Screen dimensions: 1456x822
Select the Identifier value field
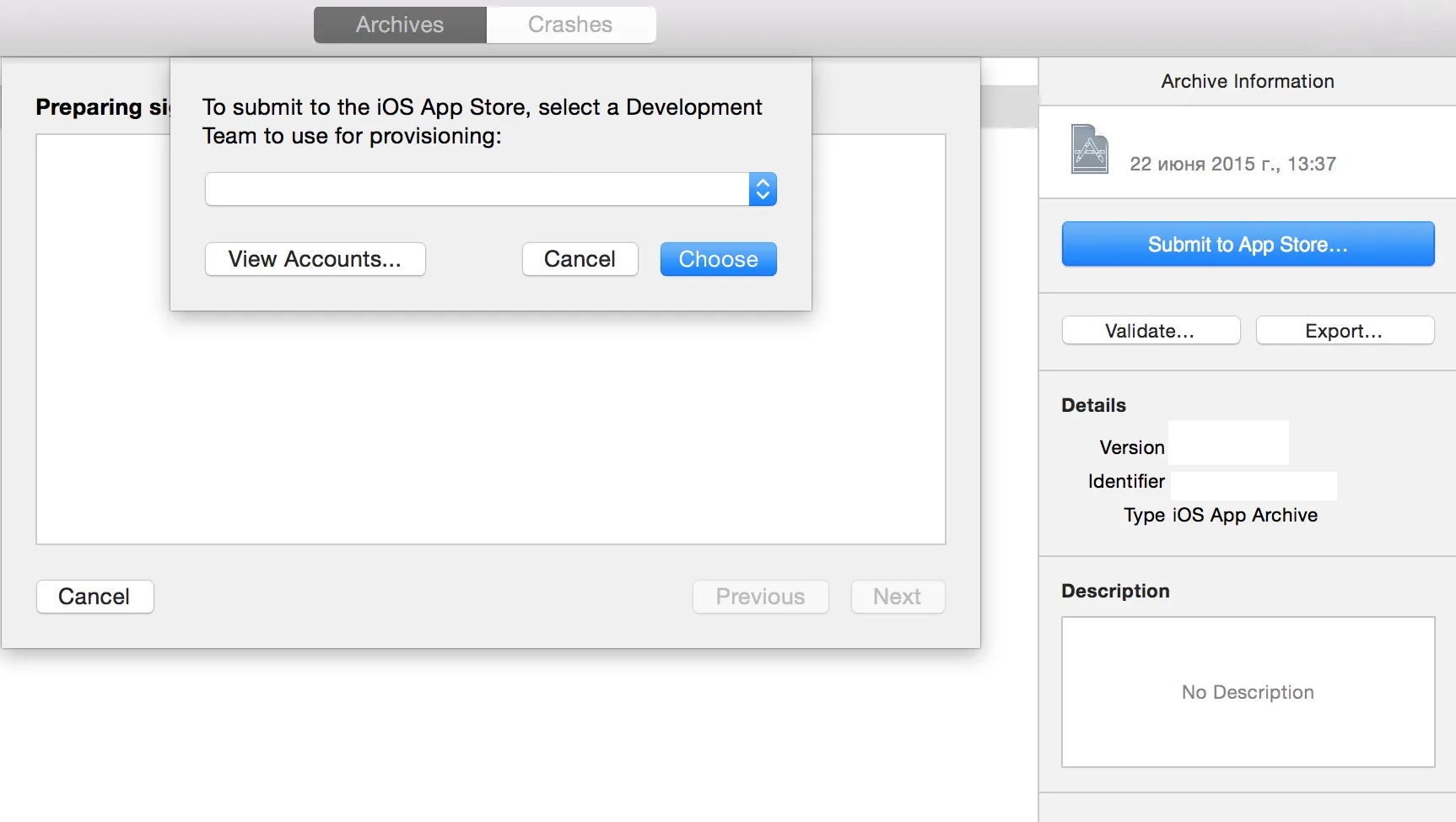(1254, 485)
